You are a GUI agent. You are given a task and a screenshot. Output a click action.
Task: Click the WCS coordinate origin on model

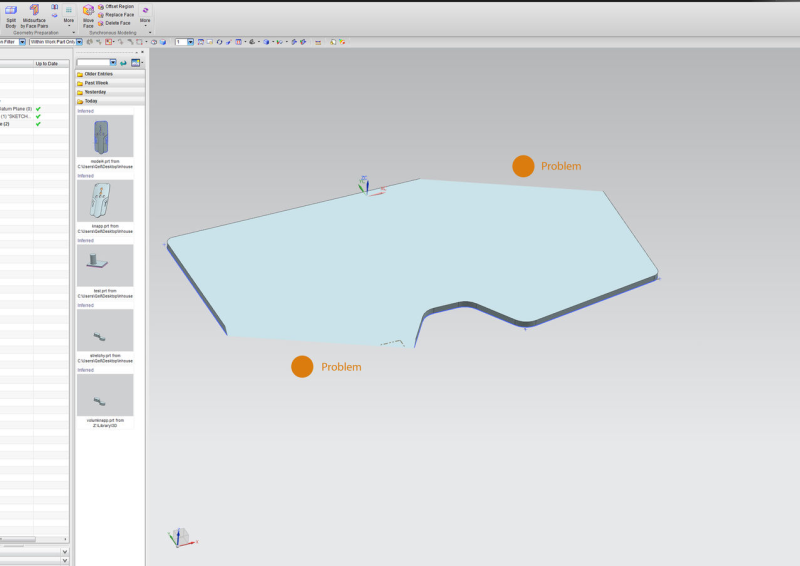[366, 192]
